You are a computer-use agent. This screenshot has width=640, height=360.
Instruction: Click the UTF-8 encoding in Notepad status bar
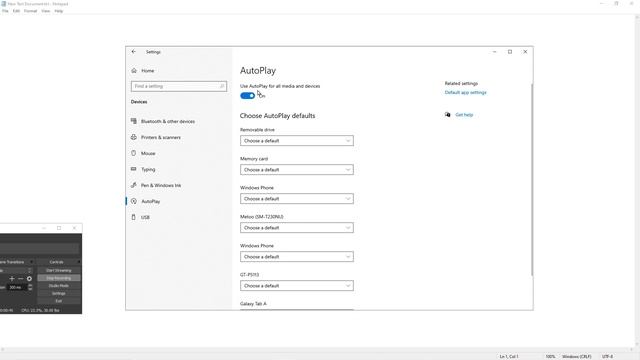tap(607, 356)
